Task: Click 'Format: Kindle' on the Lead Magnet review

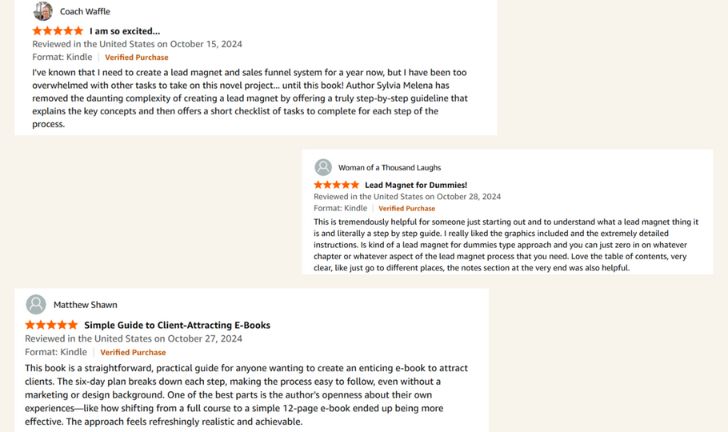Action: click(x=340, y=208)
